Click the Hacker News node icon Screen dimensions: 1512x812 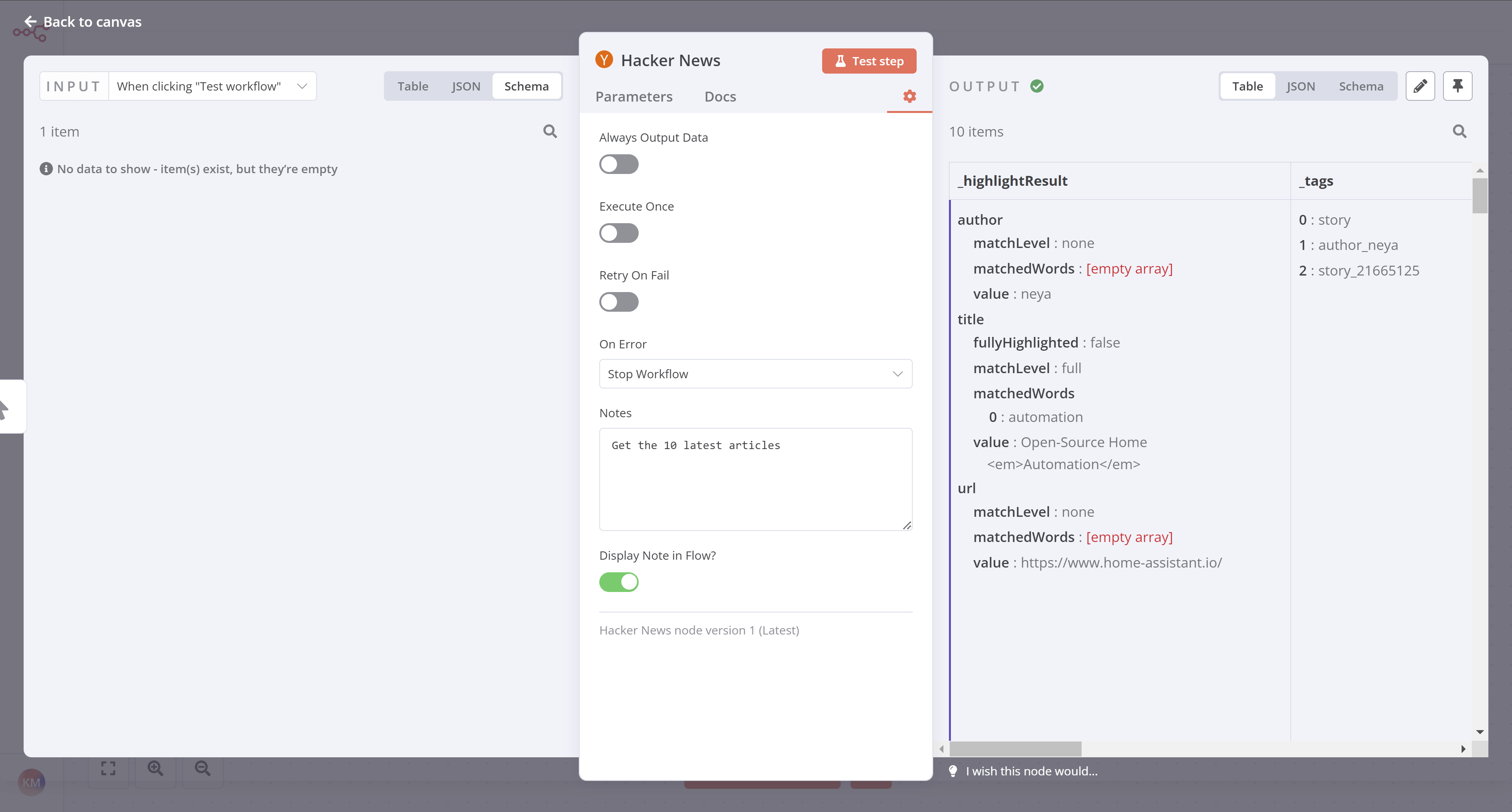coord(604,59)
